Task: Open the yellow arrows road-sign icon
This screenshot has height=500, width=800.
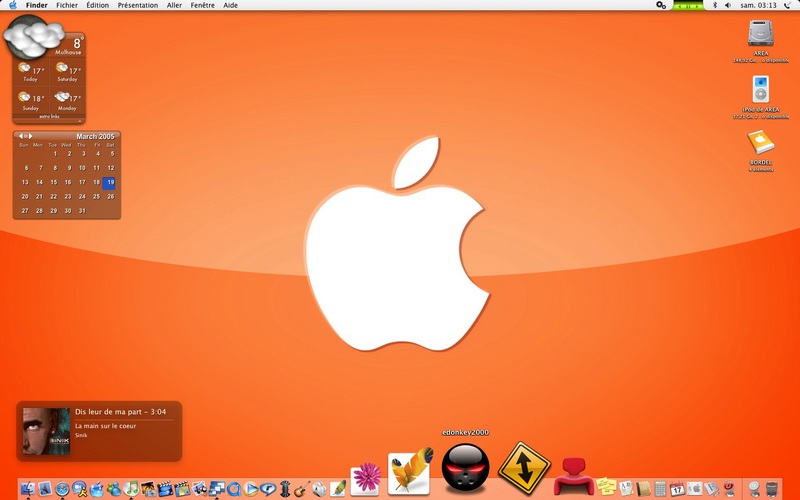Action: tap(524, 468)
